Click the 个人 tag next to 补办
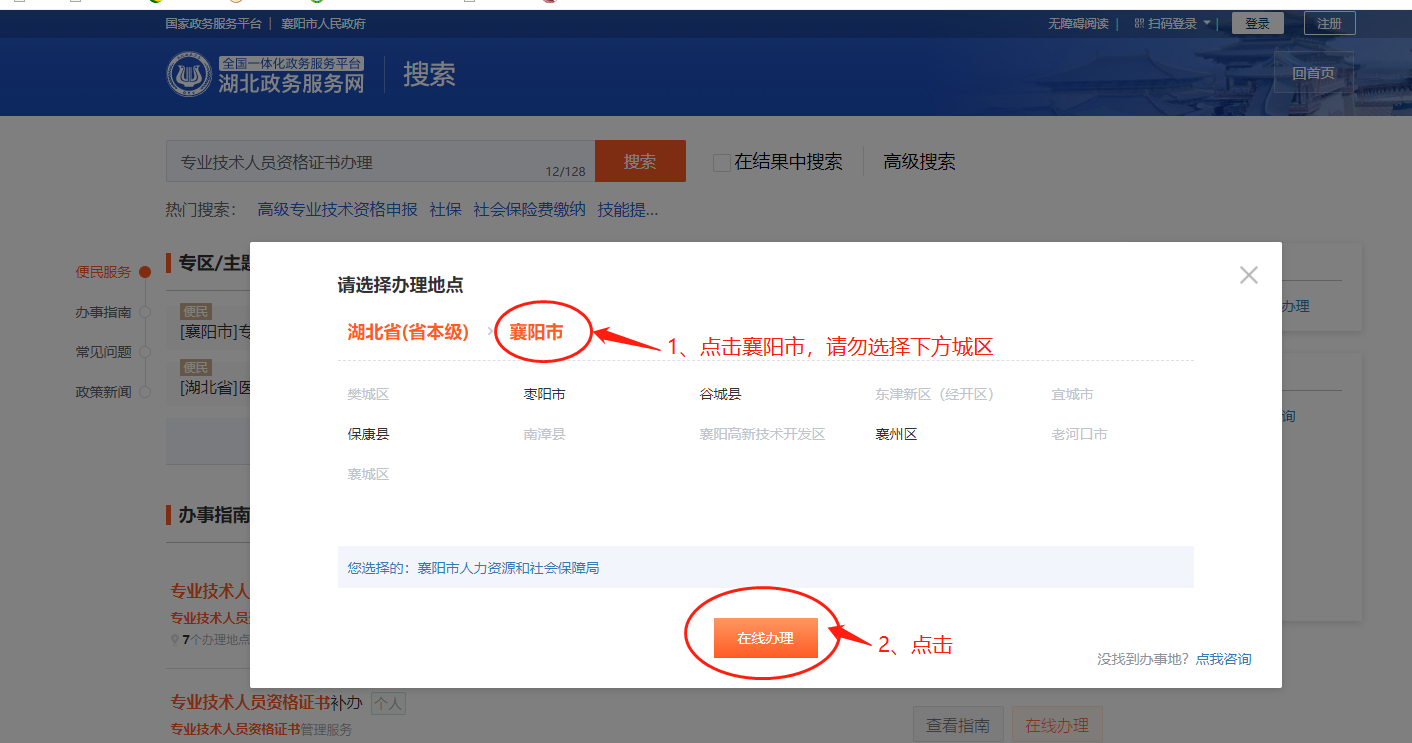The image size is (1412, 743). point(388,704)
